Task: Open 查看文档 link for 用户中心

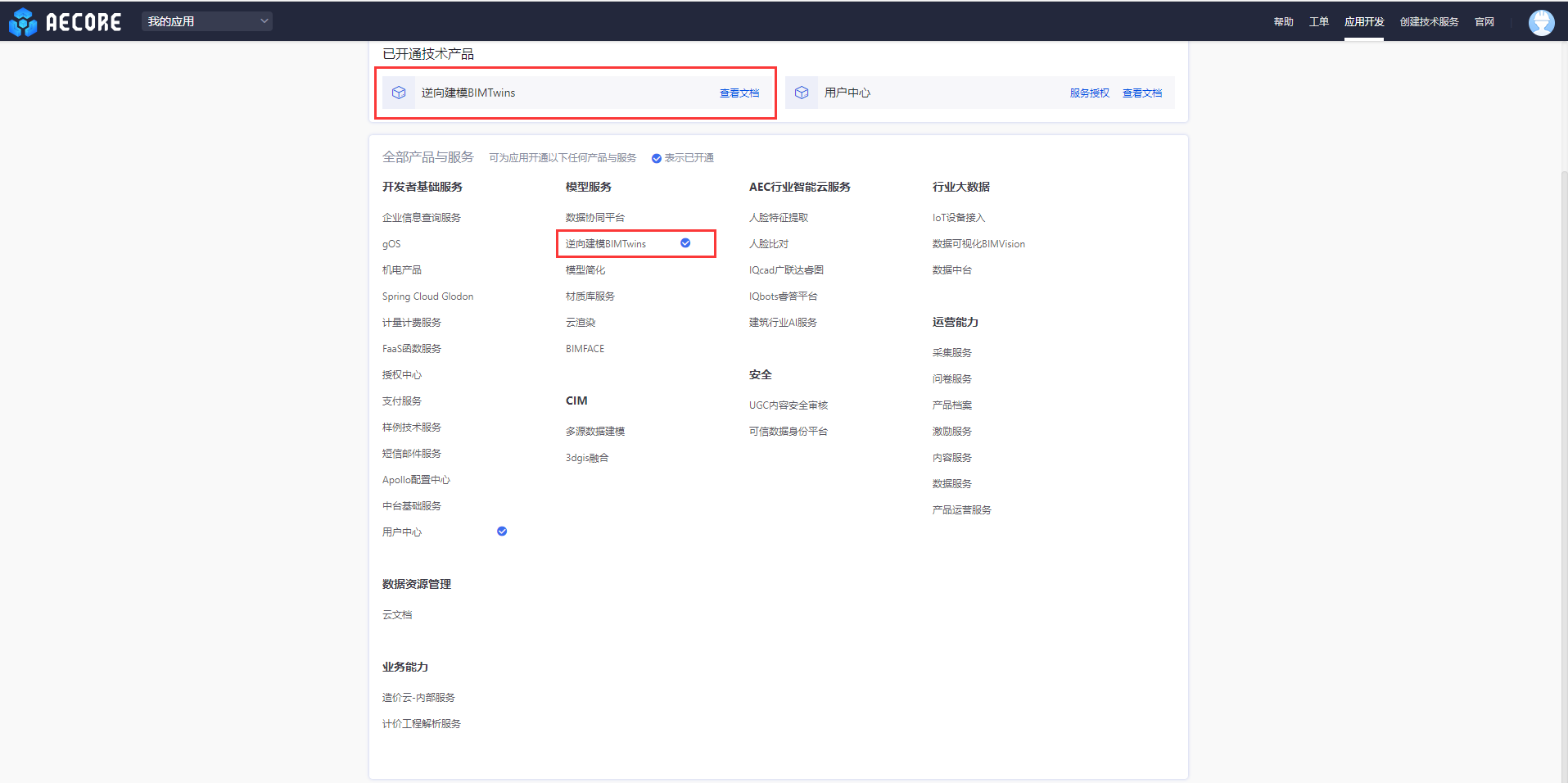Action: click(x=1141, y=93)
